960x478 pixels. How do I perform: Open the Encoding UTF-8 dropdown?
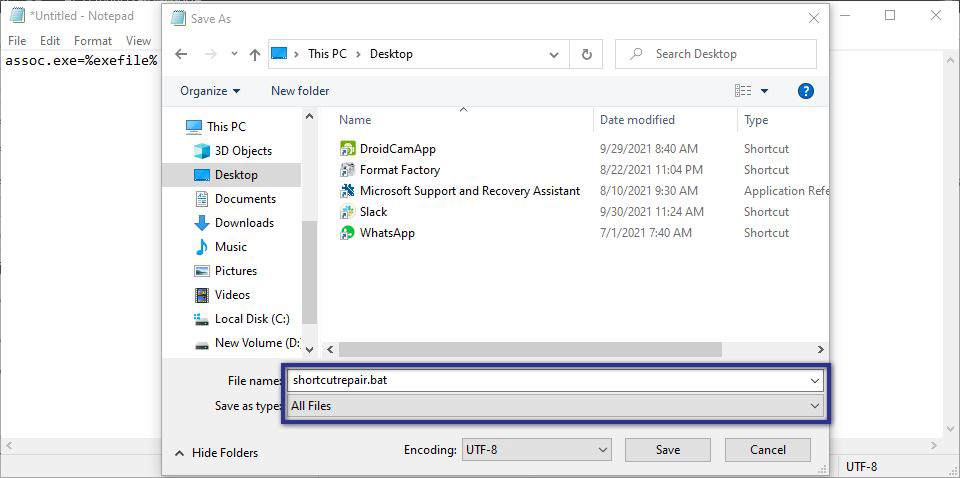(x=535, y=450)
